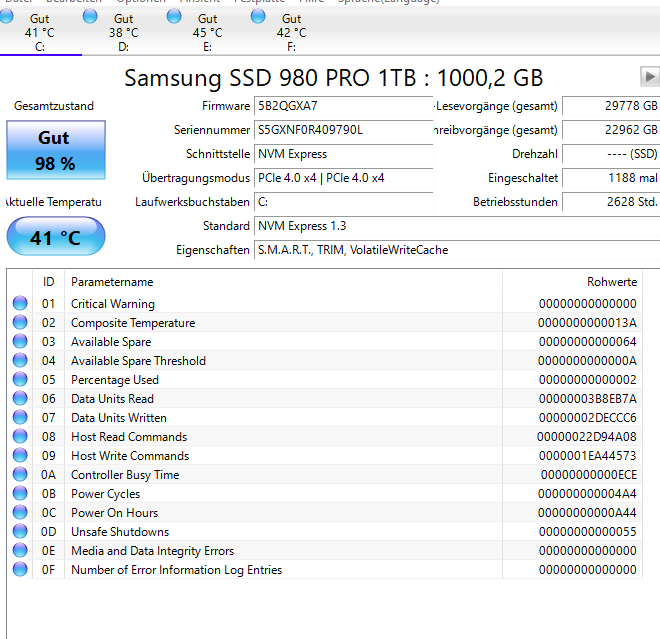Click the 41 °C temperature indicator
660x639 pixels.
click(56, 236)
